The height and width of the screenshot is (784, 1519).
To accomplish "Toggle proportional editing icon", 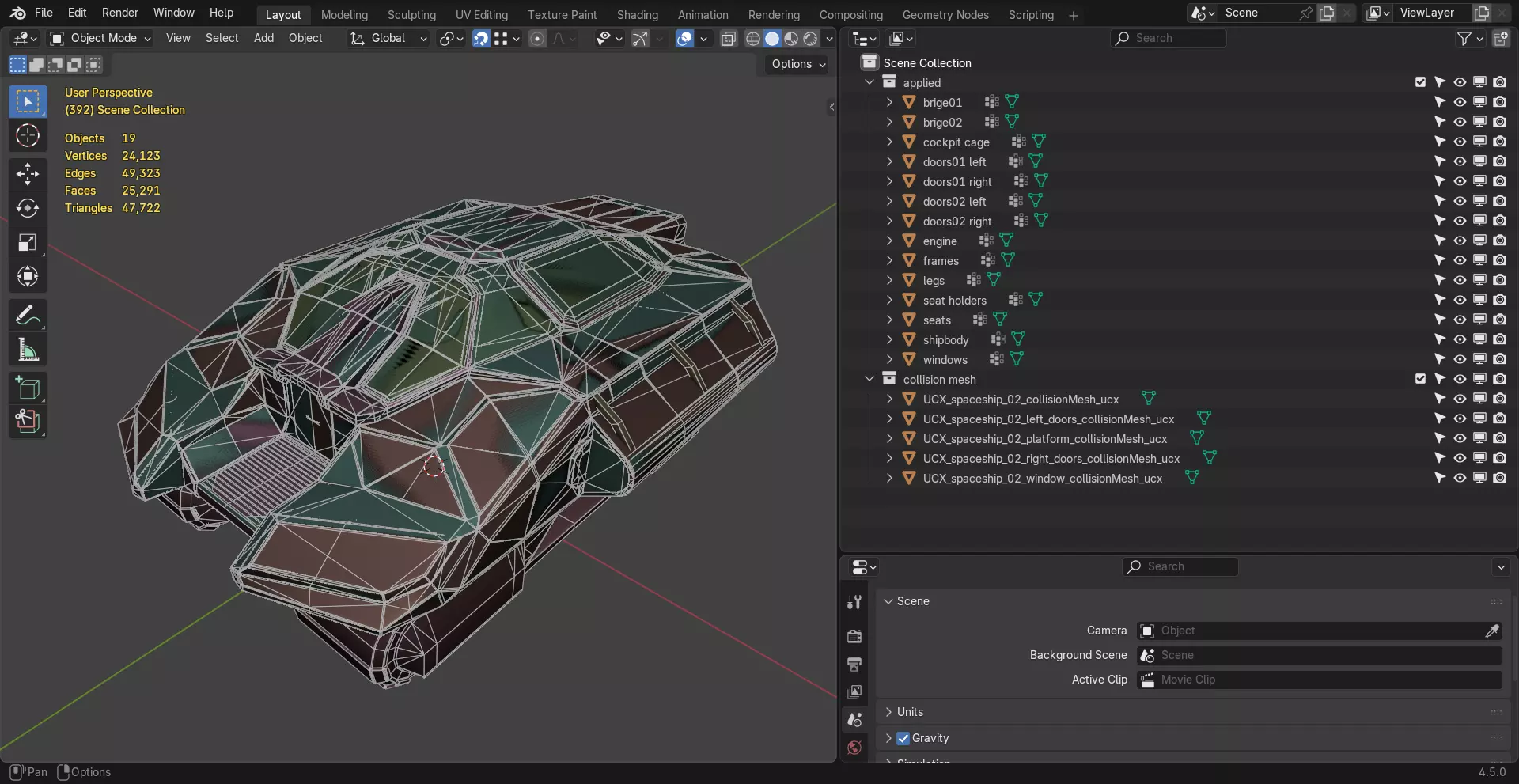I will (537, 38).
